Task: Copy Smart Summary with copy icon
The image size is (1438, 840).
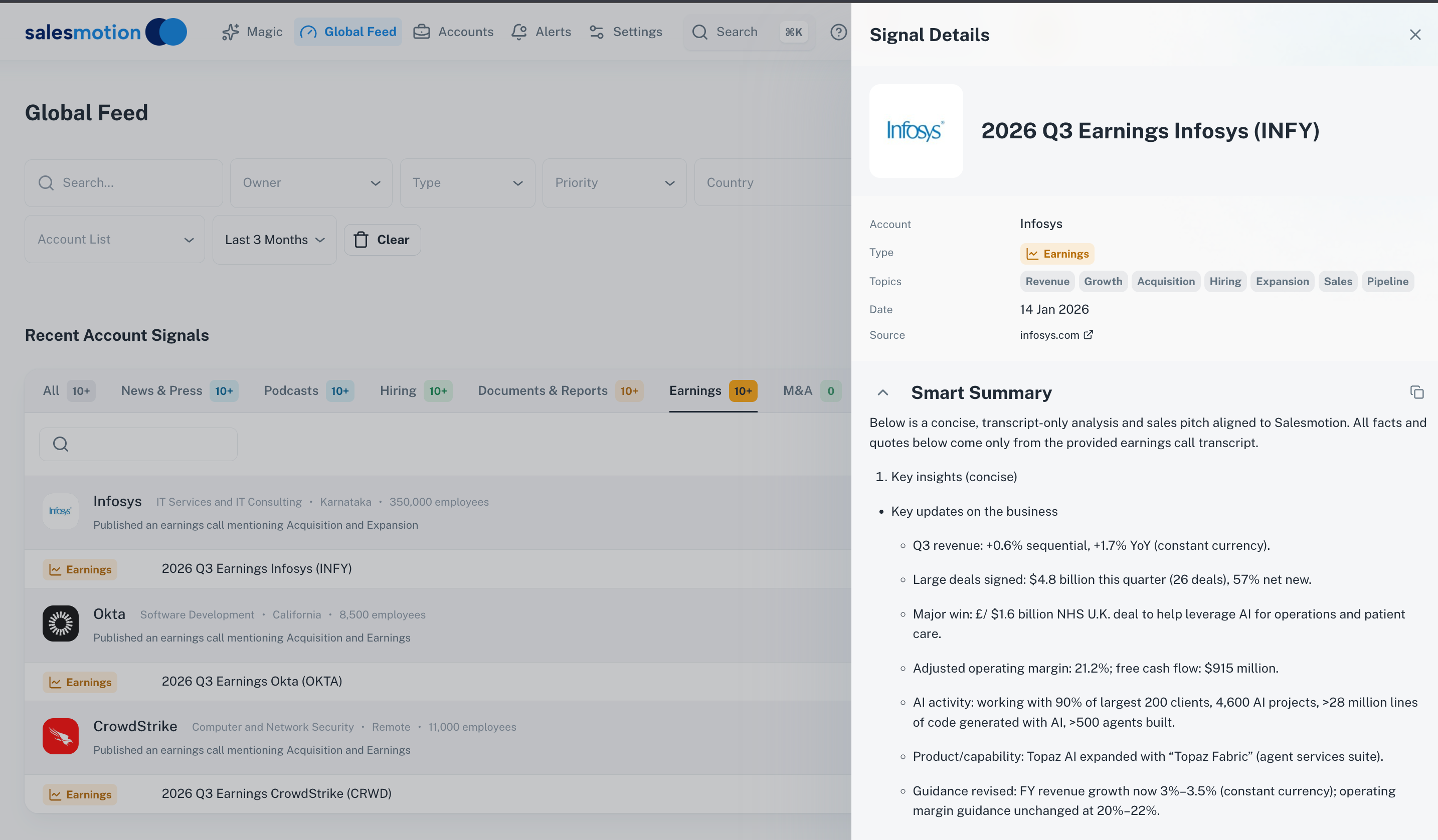Action: tap(1416, 392)
